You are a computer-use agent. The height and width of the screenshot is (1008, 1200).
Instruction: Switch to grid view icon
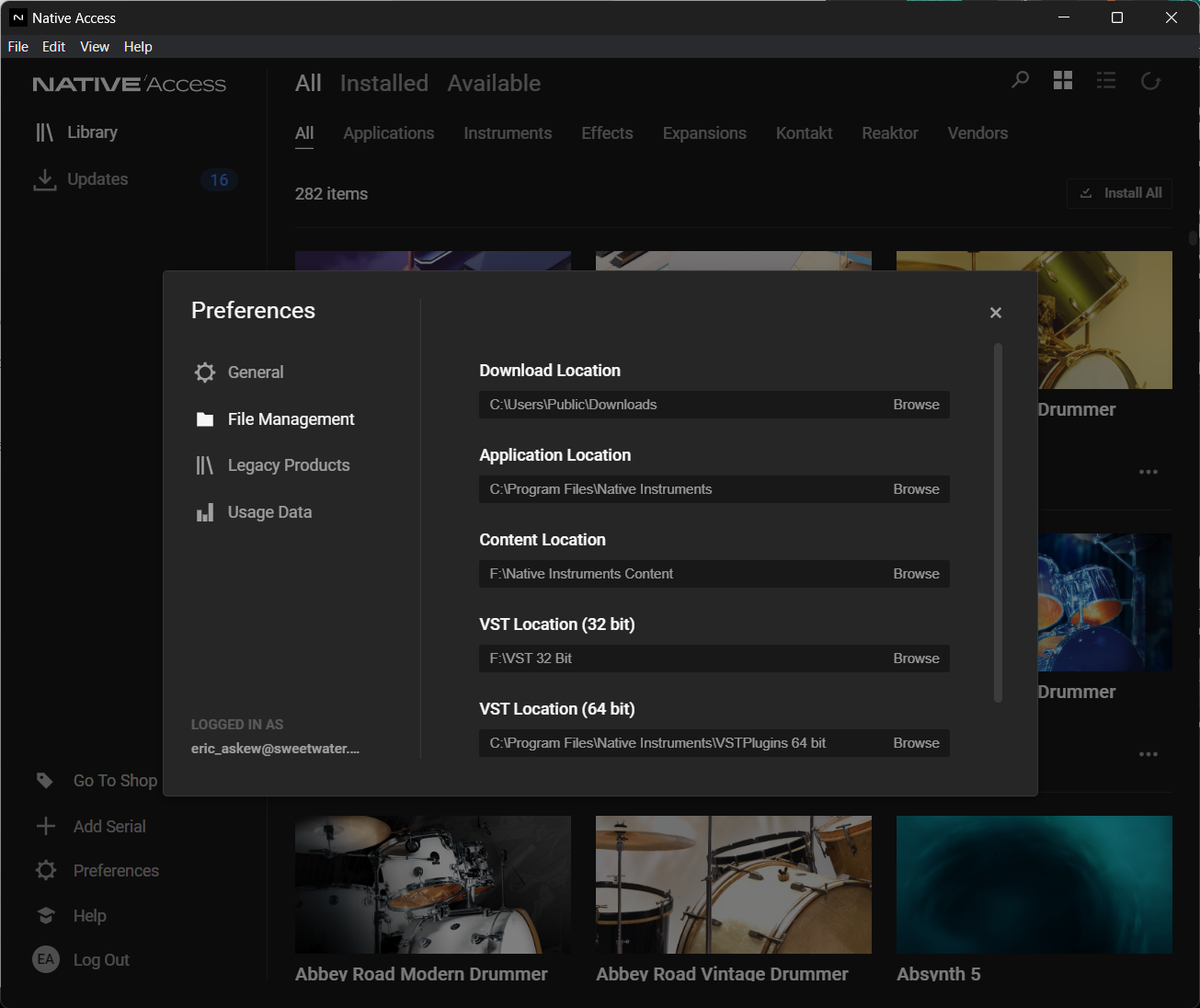pos(1063,81)
